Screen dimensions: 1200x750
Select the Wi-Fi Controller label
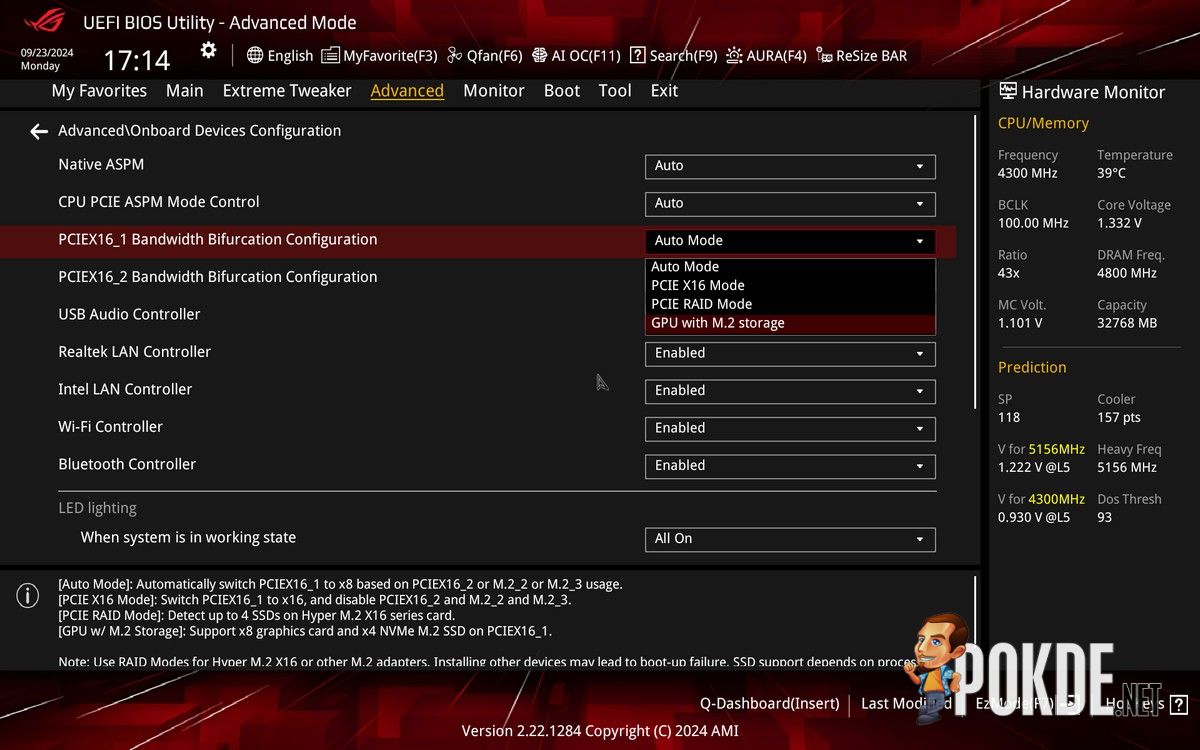coord(110,427)
